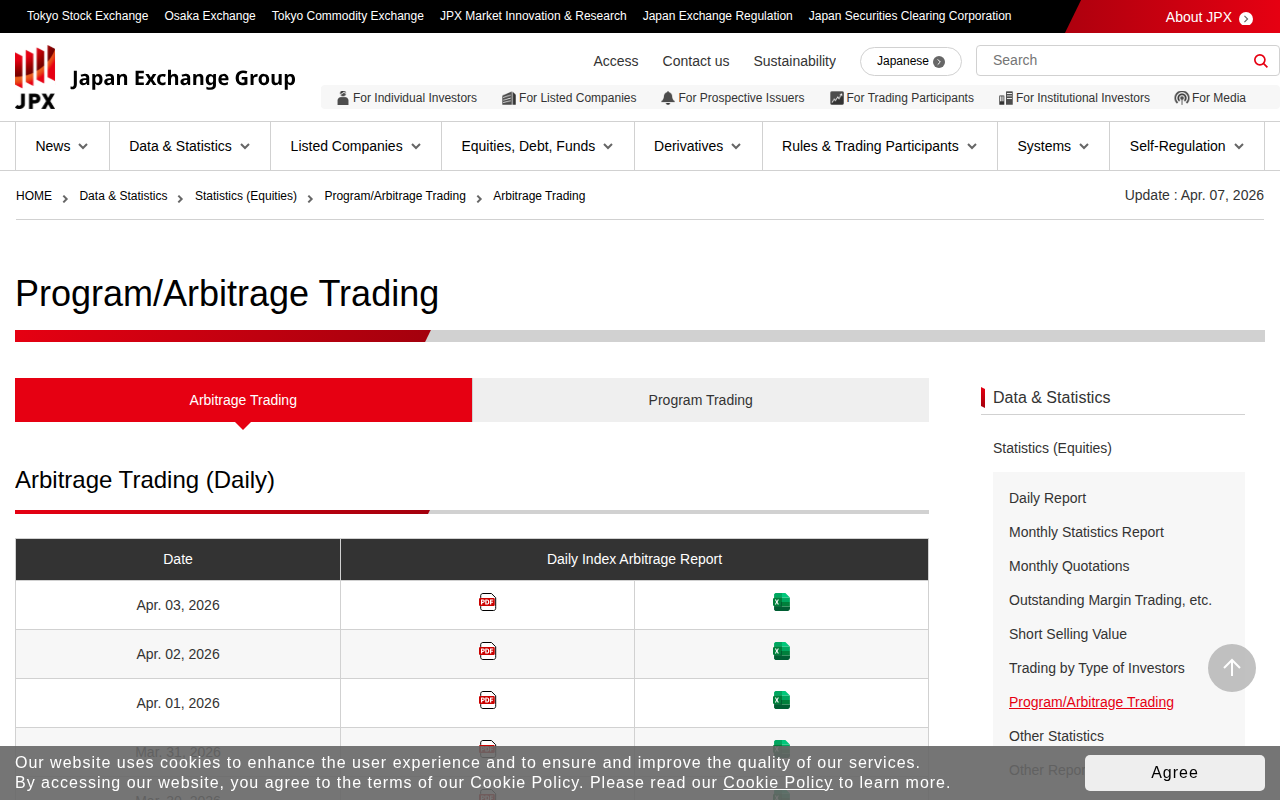Open the PDF report for Apr. 03, 2026
The image size is (1280, 800).
click(x=487, y=602)
